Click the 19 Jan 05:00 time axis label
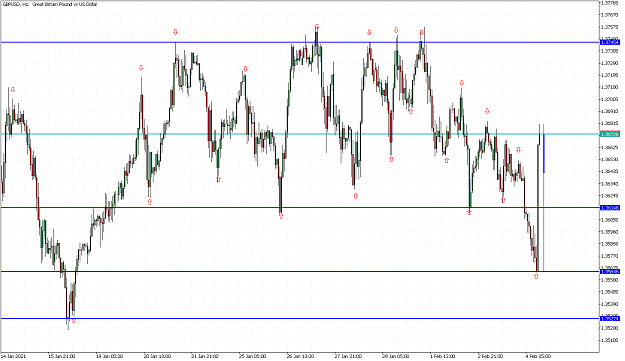Image resolution: width=625 pixels, height=361 pixels. 109,356
